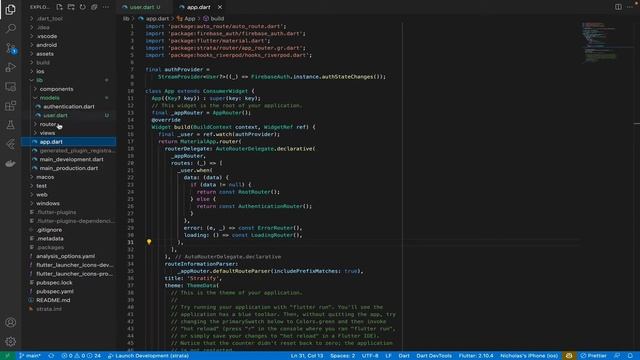Open main_production.dart file

coord(69,168)
